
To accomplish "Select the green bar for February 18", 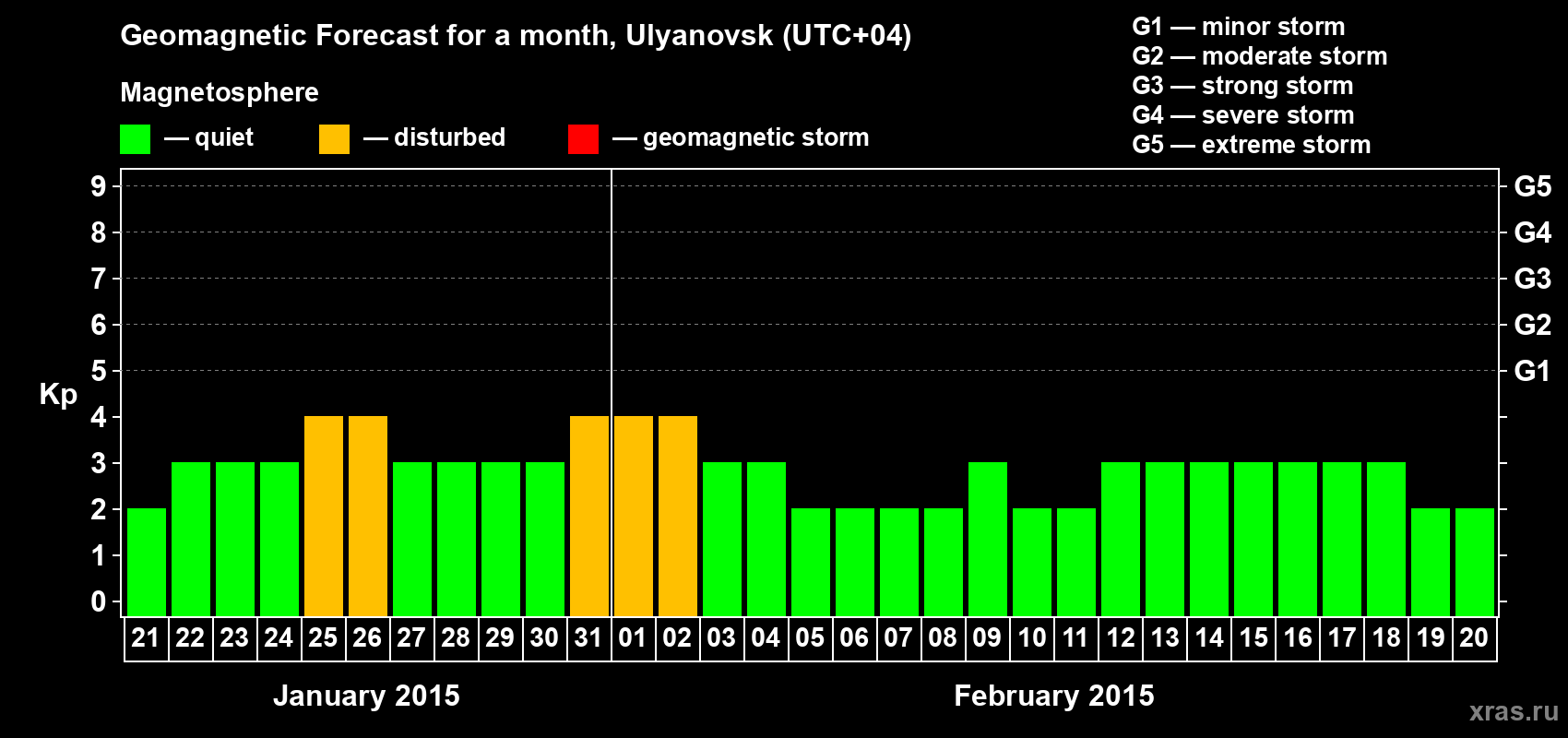I will click(x=1386, y=539).
